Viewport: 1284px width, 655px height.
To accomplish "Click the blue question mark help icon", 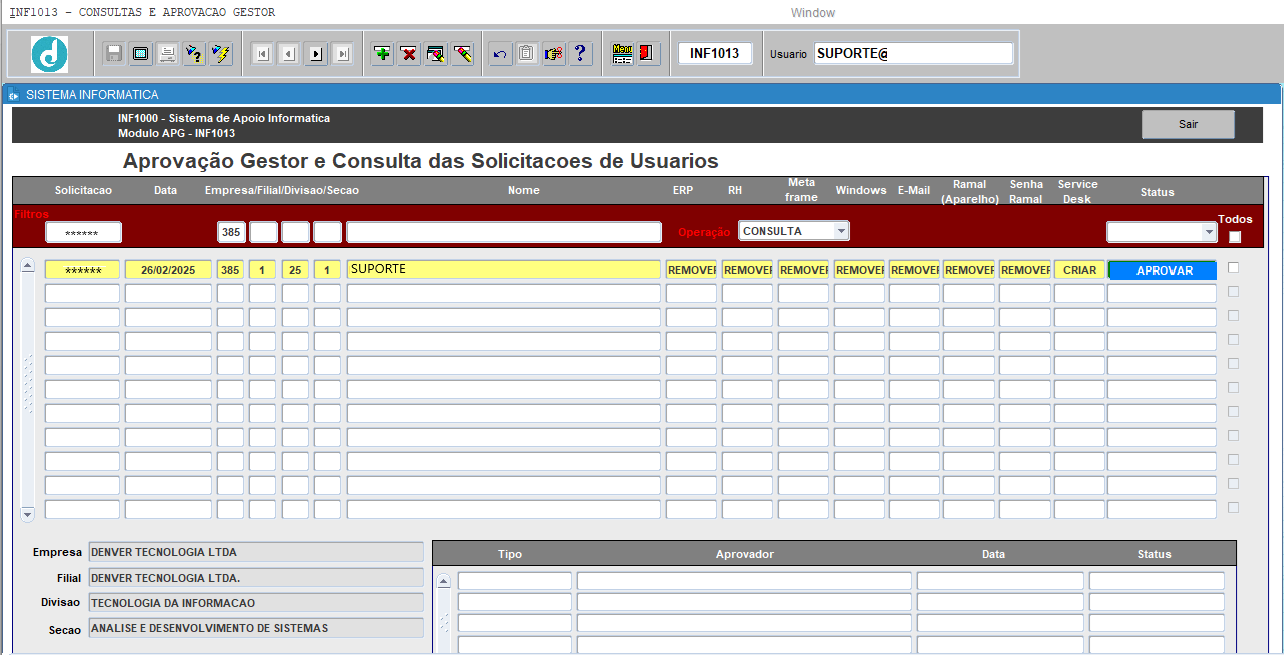I will (581, 54).
